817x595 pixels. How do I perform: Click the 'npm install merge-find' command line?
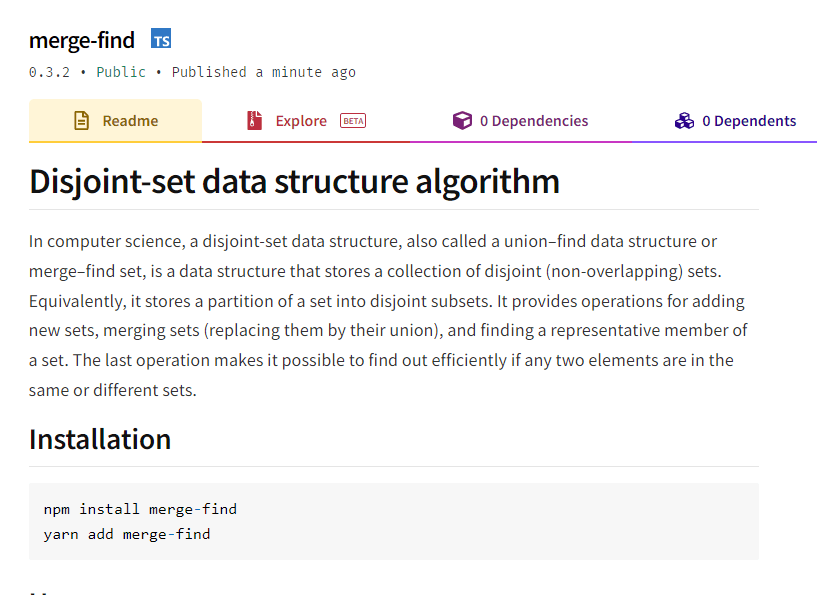tap(140, 509)
